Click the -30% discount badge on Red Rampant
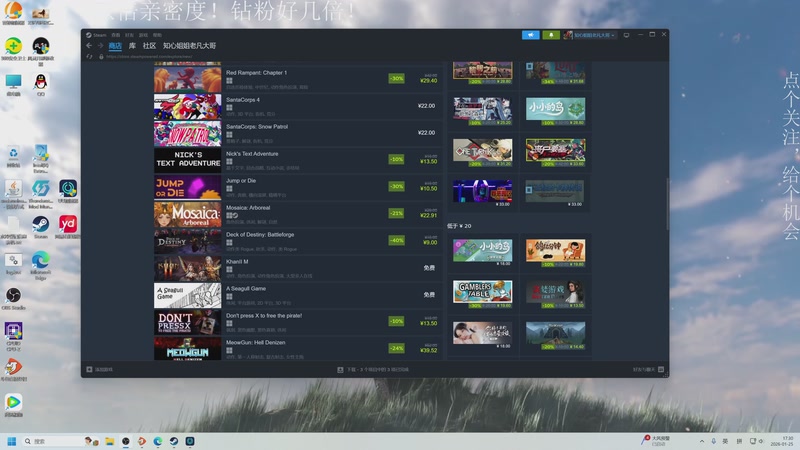The image size is (800, 450). [396, 79]
